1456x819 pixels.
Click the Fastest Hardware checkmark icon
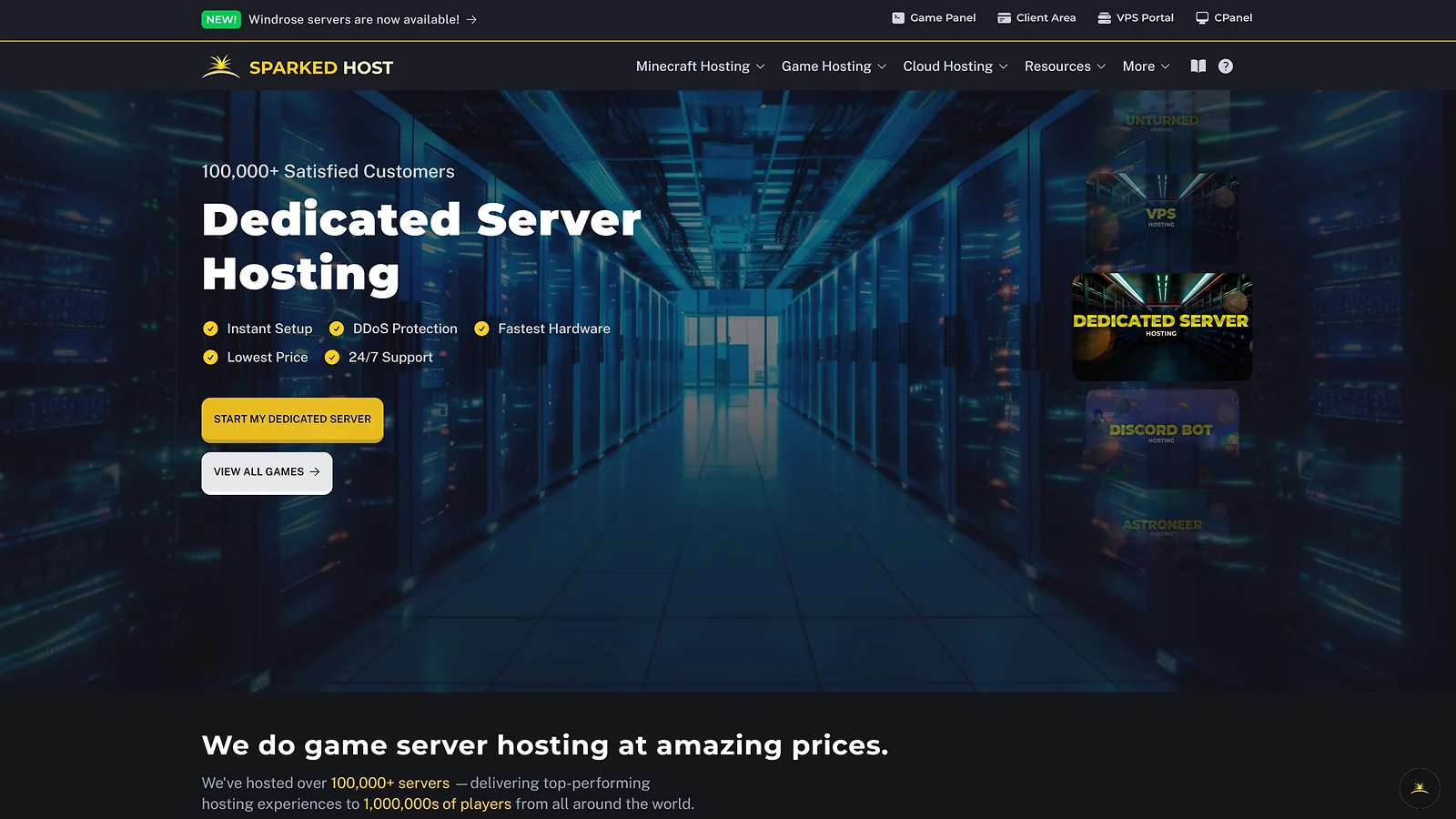pyautogui.click(x=481, y=329)
